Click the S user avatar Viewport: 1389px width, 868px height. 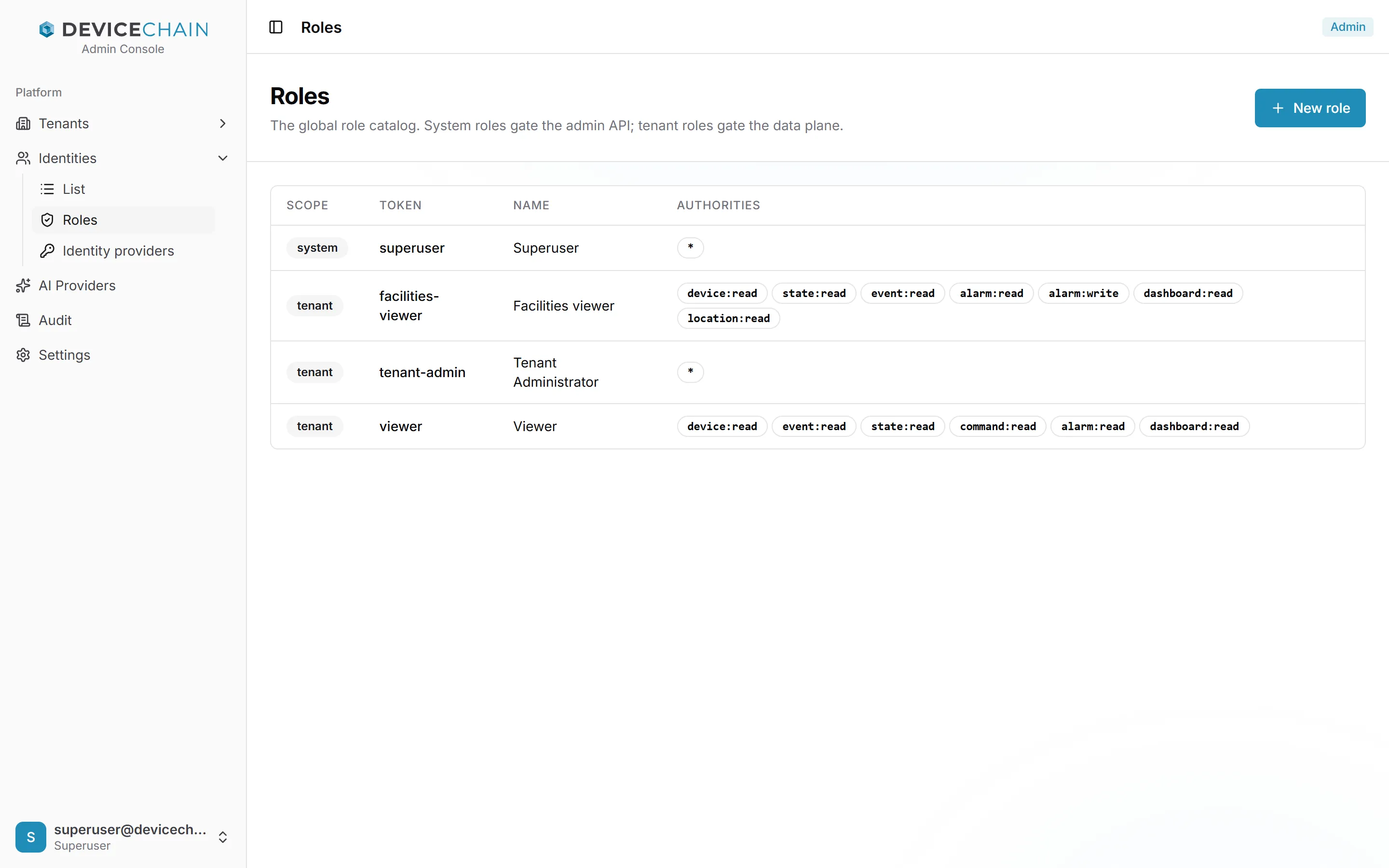pos(31,837)
